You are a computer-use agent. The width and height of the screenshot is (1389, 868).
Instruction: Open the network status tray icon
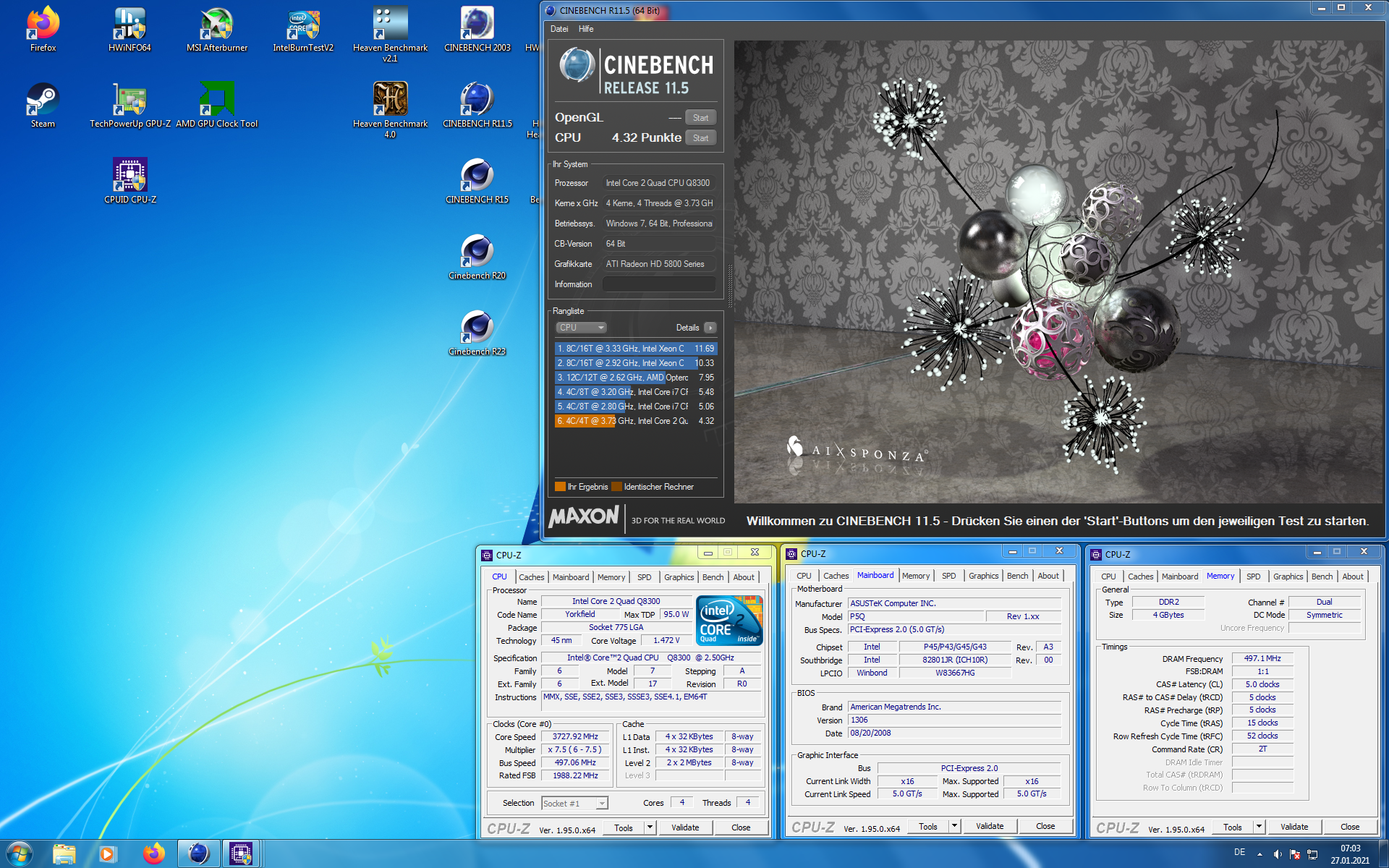point(1312,854)
